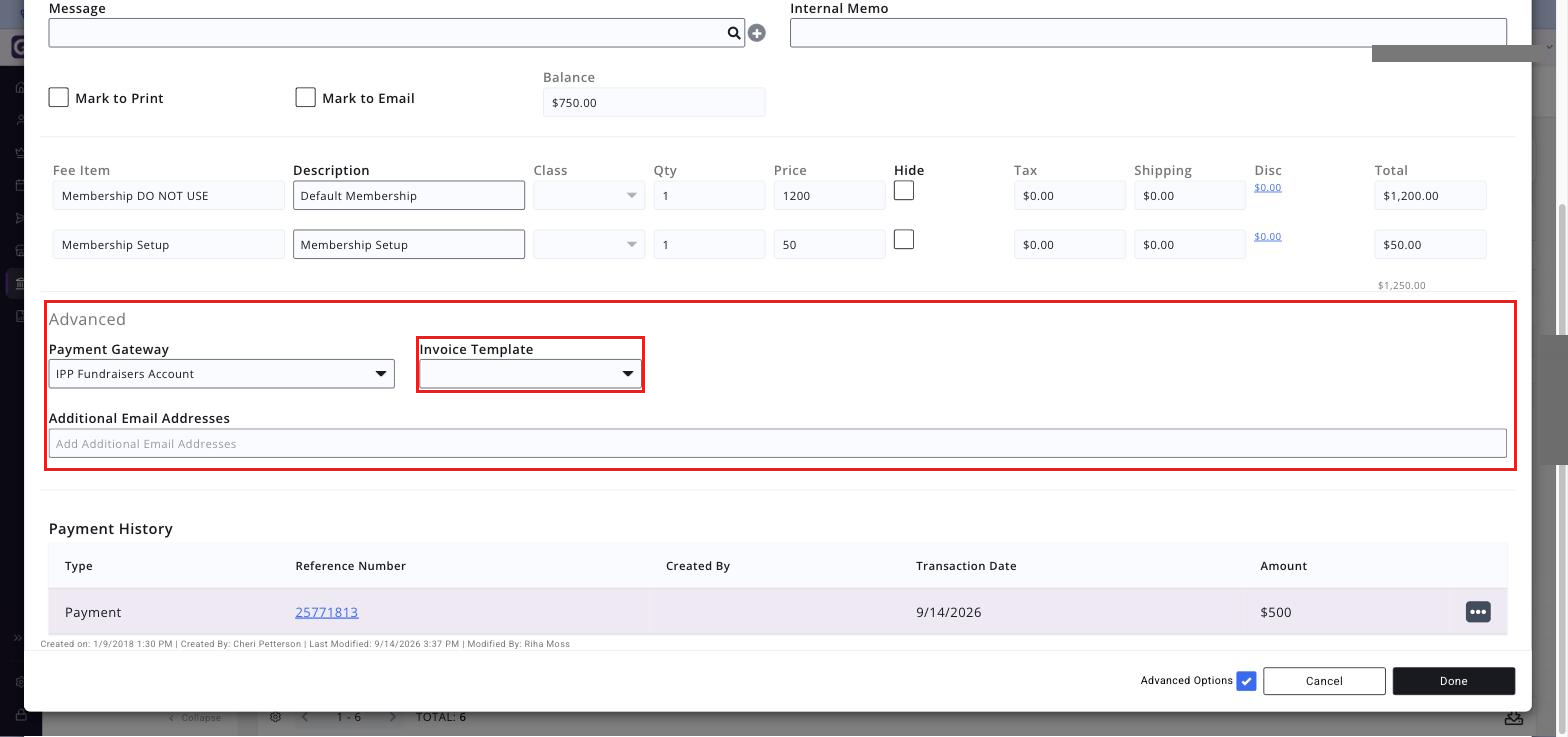Click the Transaction Date column header
1568x737 pixels.
tap(966, 566)
